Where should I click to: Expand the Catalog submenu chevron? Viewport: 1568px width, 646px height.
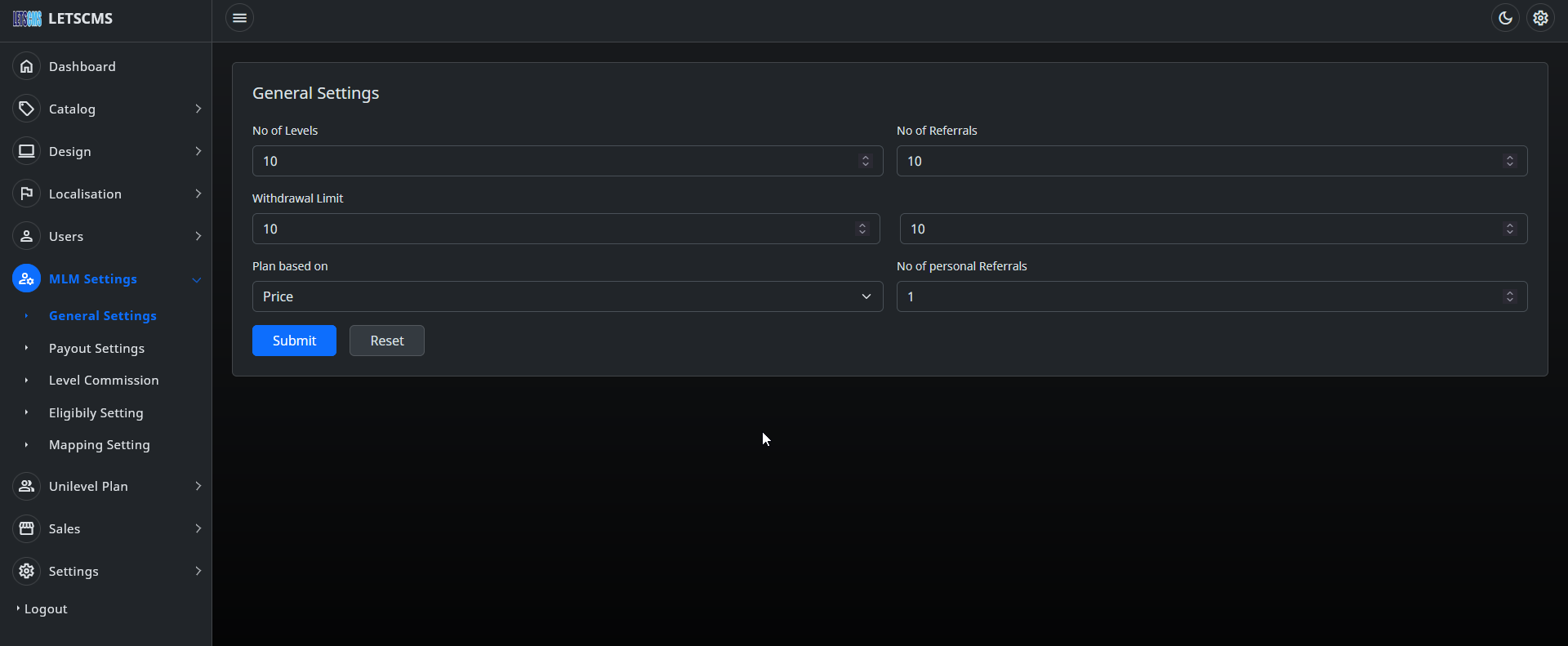[198, 109]
